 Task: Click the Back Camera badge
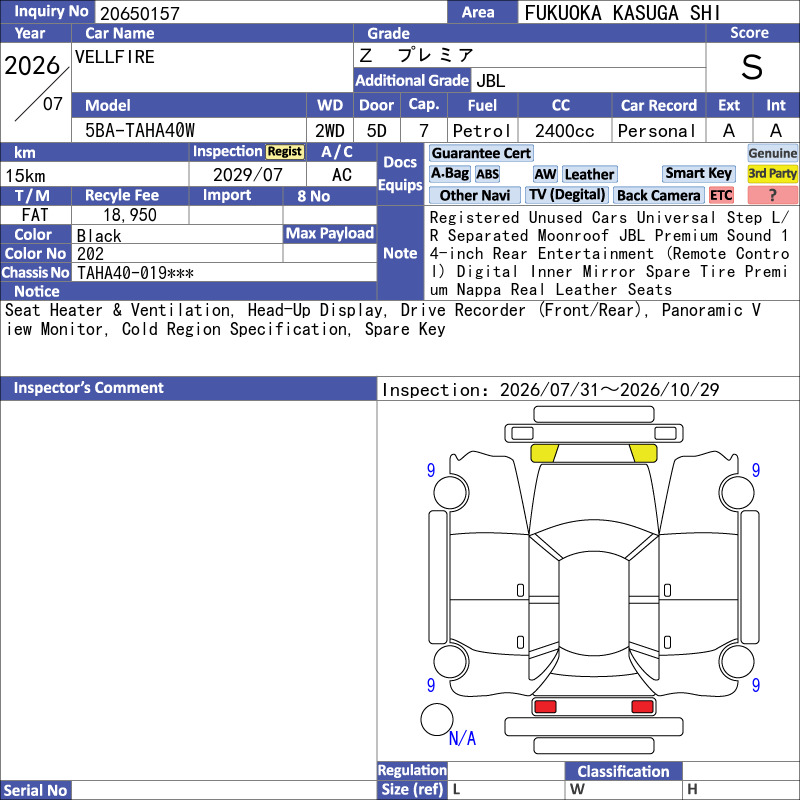[x=659, y=195]
